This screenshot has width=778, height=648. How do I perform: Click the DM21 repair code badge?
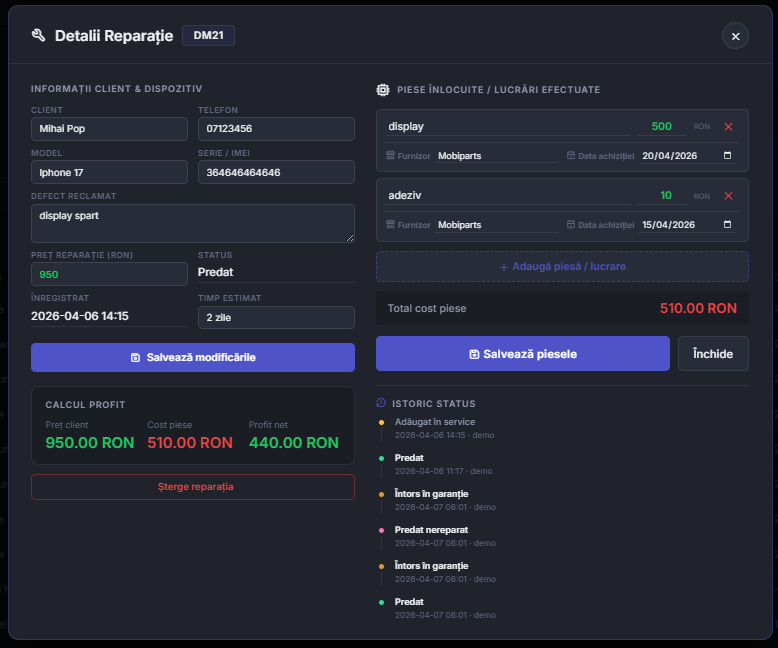208,35
